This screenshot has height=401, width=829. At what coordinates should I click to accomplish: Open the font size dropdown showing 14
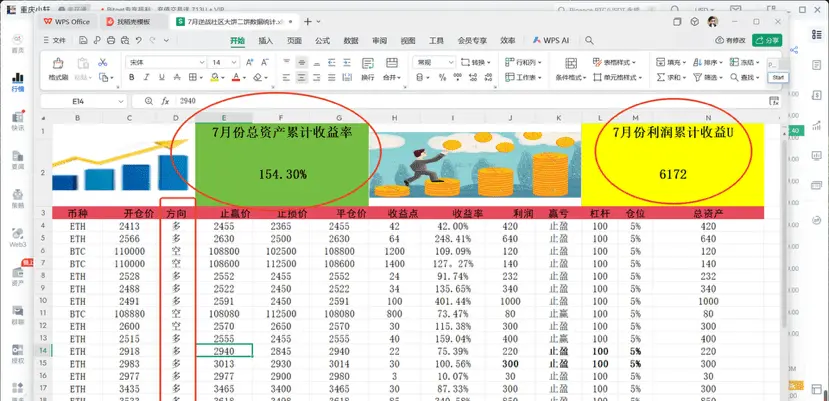pos(224,62)
